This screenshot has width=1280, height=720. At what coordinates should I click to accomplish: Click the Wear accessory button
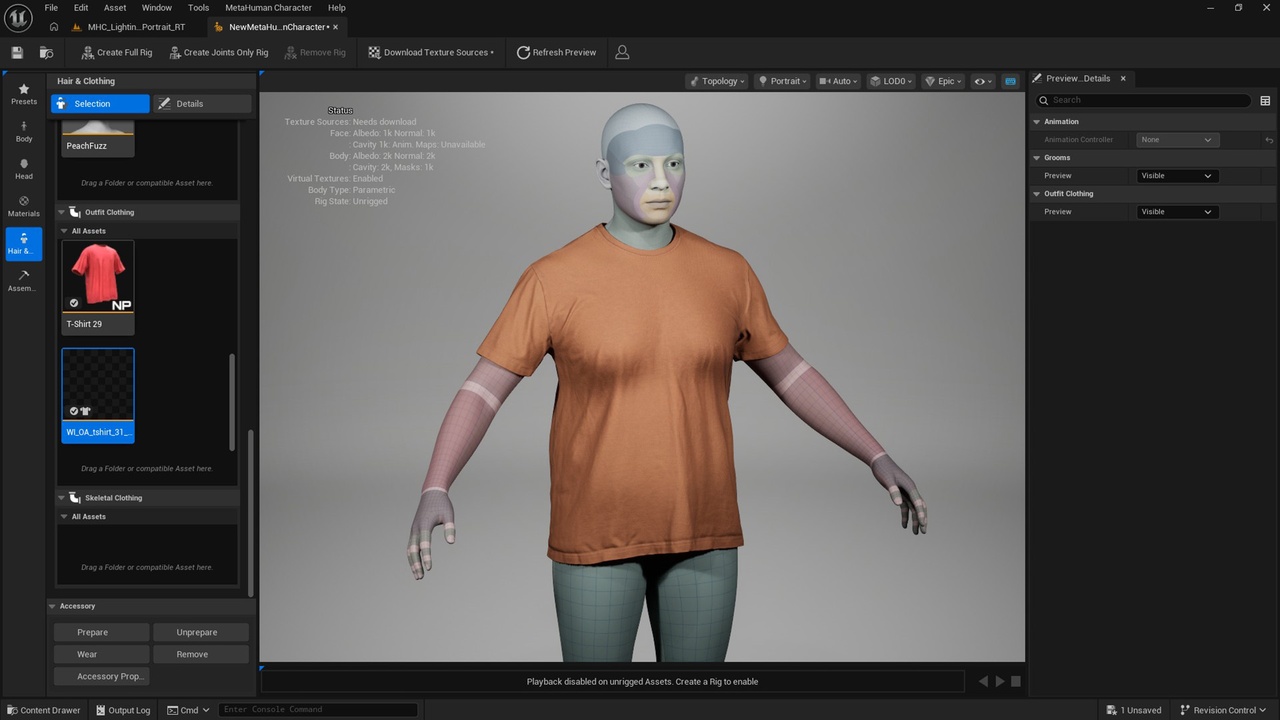(x=101, y=654)
